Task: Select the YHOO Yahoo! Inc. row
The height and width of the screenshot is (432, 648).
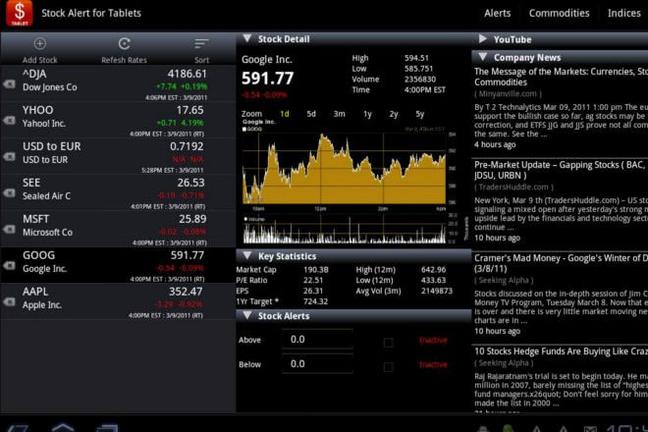Action: coord(118,120)
